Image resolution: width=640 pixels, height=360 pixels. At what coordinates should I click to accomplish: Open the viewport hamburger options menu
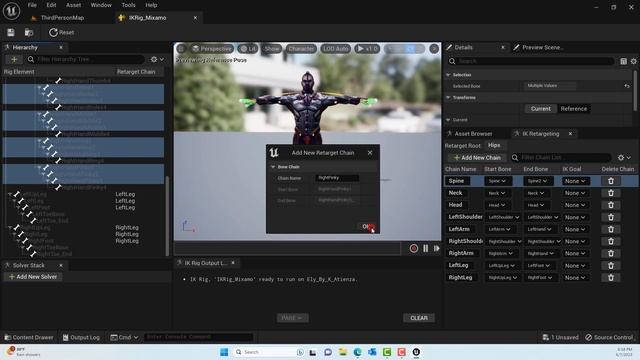pos(181,49)
